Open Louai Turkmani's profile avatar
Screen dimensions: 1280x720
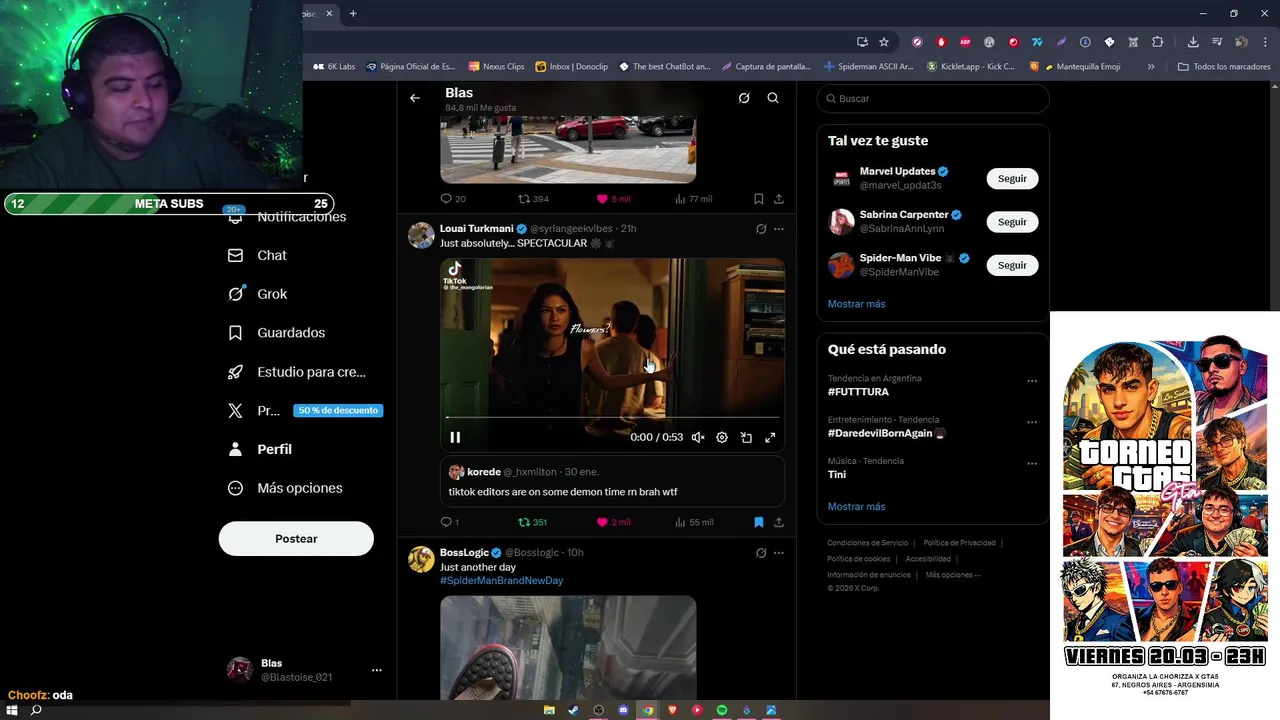click(x=421, y=236)
